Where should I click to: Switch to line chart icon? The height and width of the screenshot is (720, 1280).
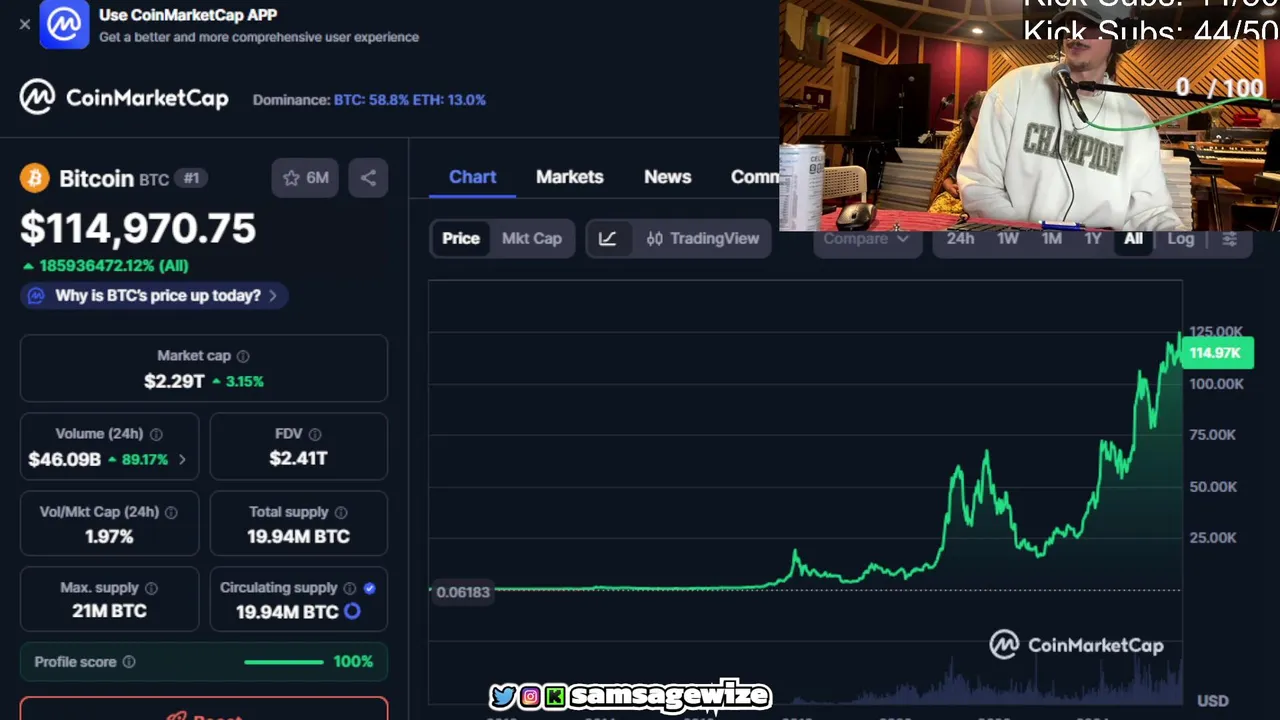tap(608, 238)
